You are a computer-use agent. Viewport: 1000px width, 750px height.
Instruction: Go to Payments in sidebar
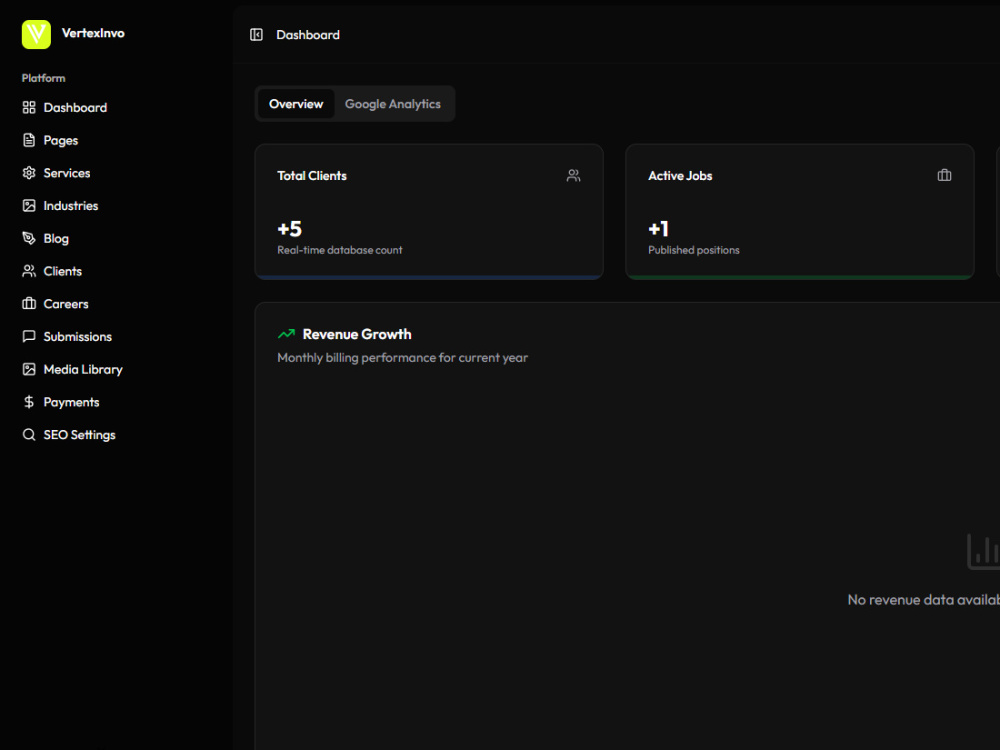pos(71,402)
